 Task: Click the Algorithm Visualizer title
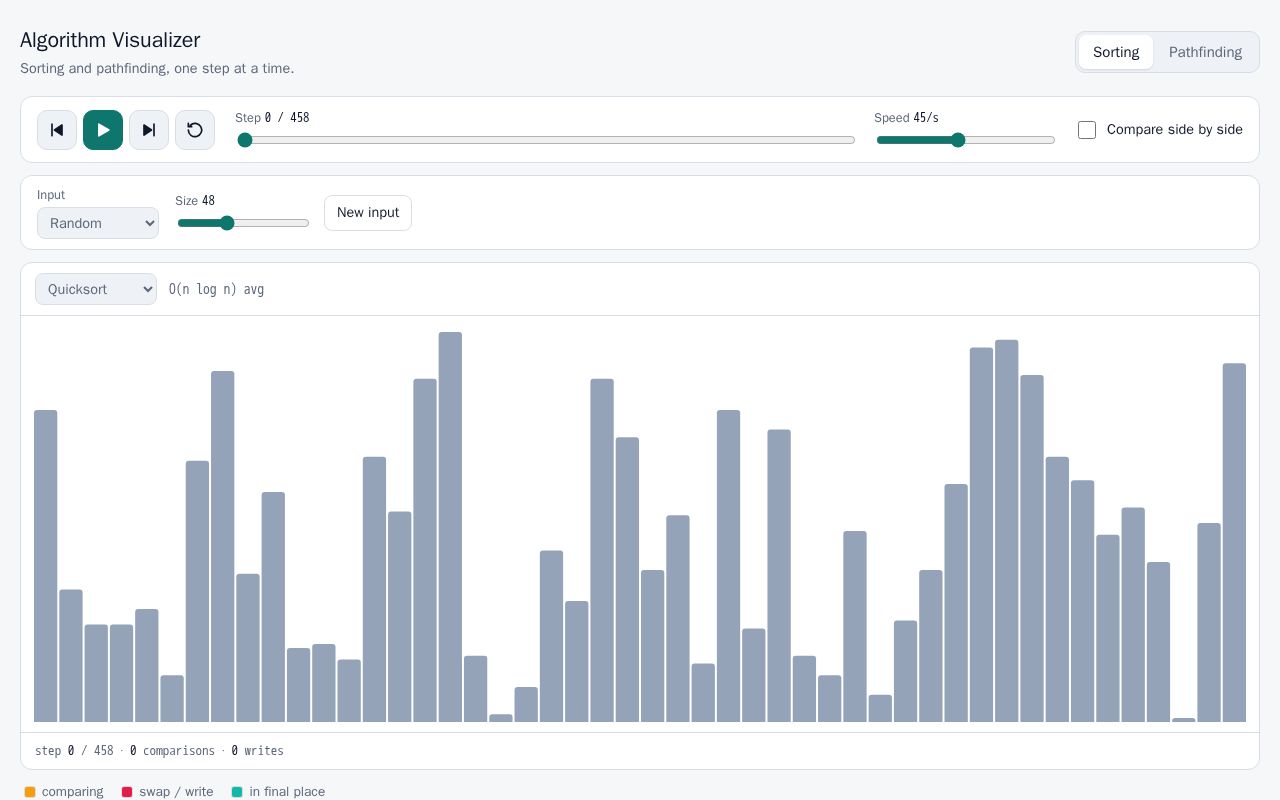[110, 40]
